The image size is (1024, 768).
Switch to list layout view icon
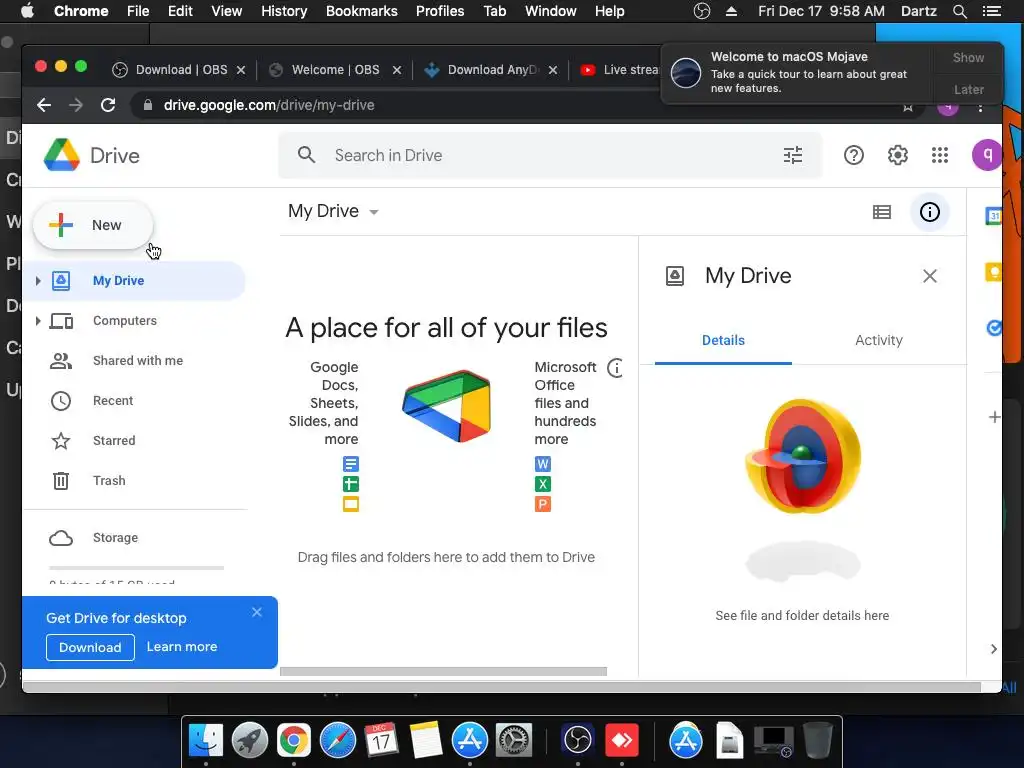(x=882, y=212)
